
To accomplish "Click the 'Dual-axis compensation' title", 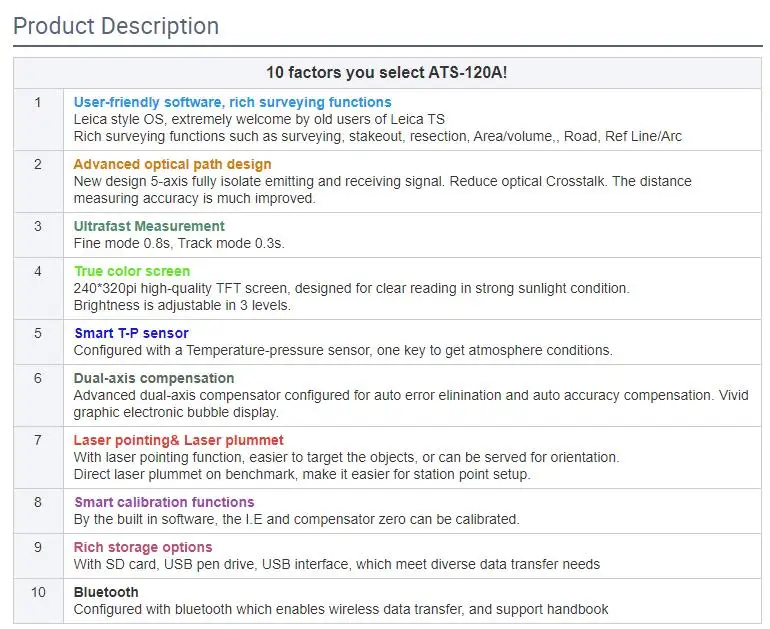I will click(154, 378).
